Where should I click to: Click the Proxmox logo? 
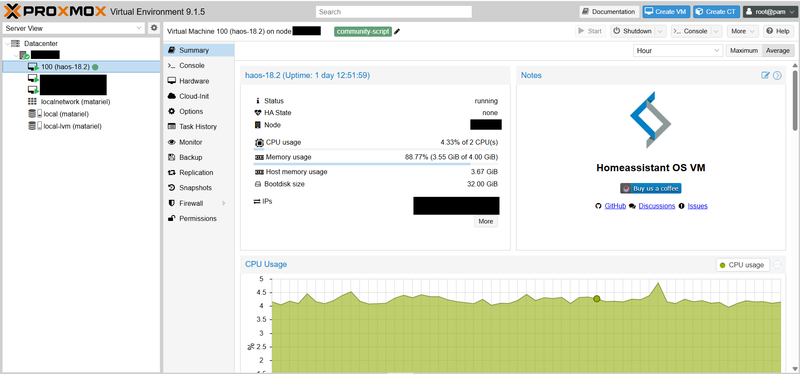click(55, 11)
